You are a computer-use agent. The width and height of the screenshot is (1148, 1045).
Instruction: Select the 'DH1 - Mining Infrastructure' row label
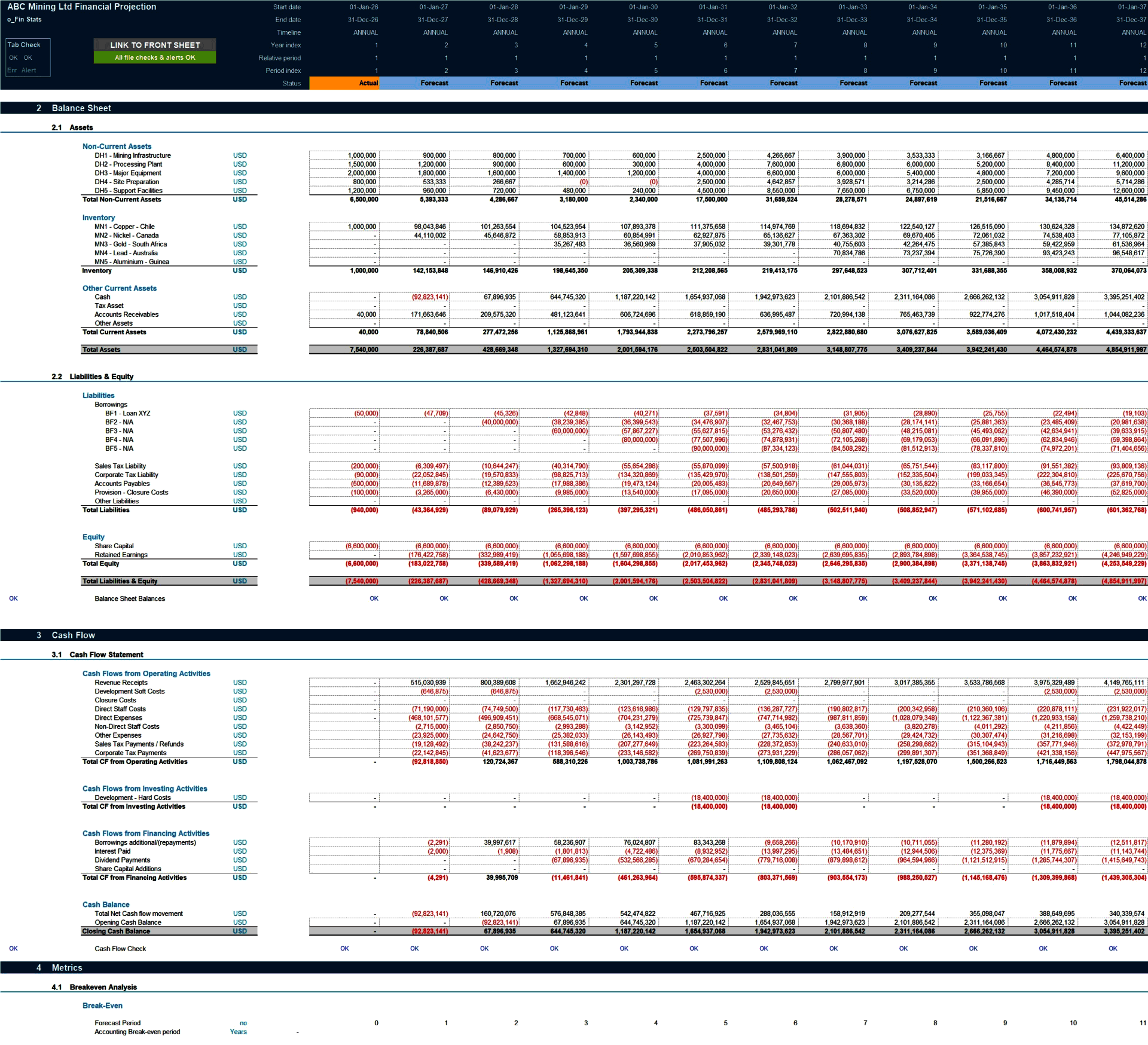[132, 155]
